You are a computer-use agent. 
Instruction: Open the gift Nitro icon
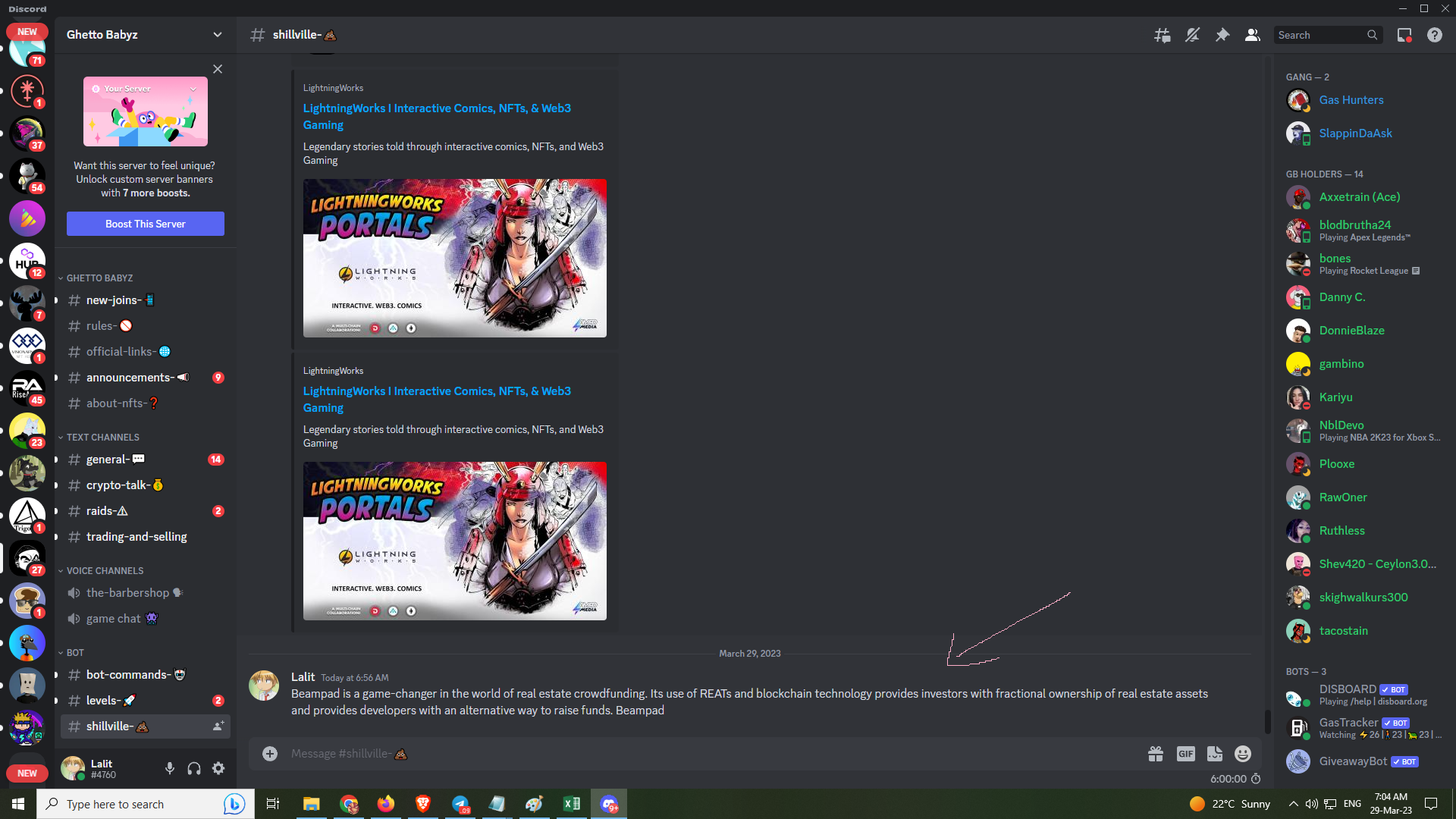pos(1156,754)
